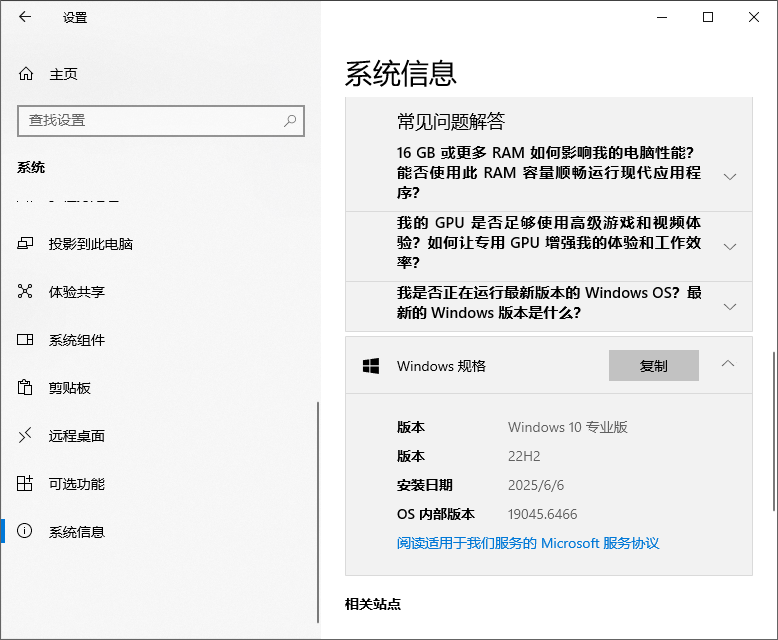This screenshot has height=640, width=778.
Task: Expand the 16 GB RAM question chevron
Action: coord(730,176)
